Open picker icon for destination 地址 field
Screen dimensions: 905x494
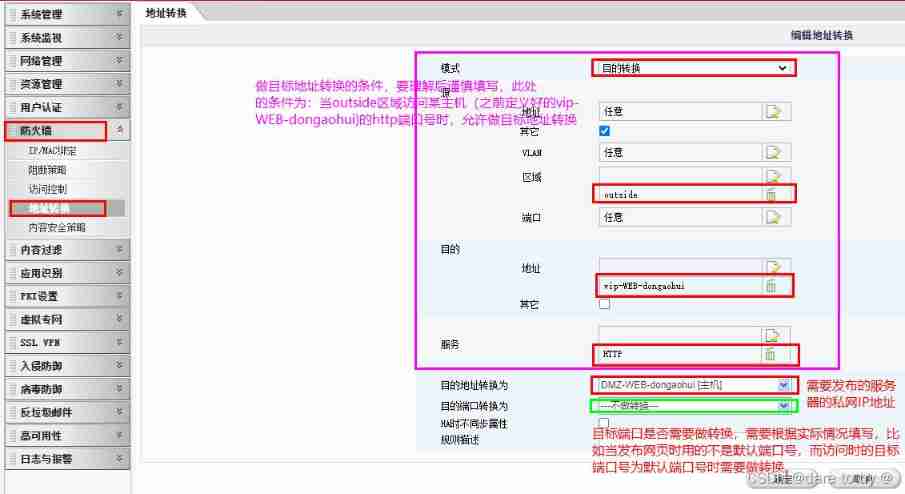point(773,266)
